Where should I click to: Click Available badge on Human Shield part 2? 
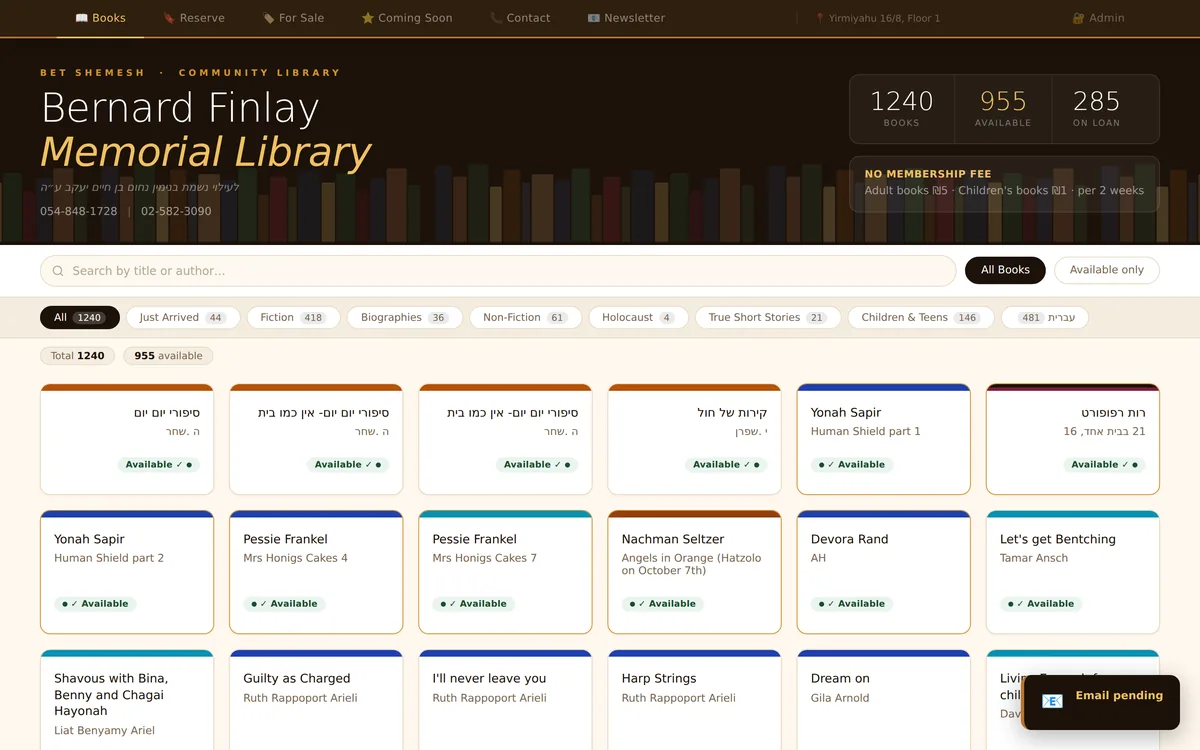pyautogui.click(x=95, y=604)
